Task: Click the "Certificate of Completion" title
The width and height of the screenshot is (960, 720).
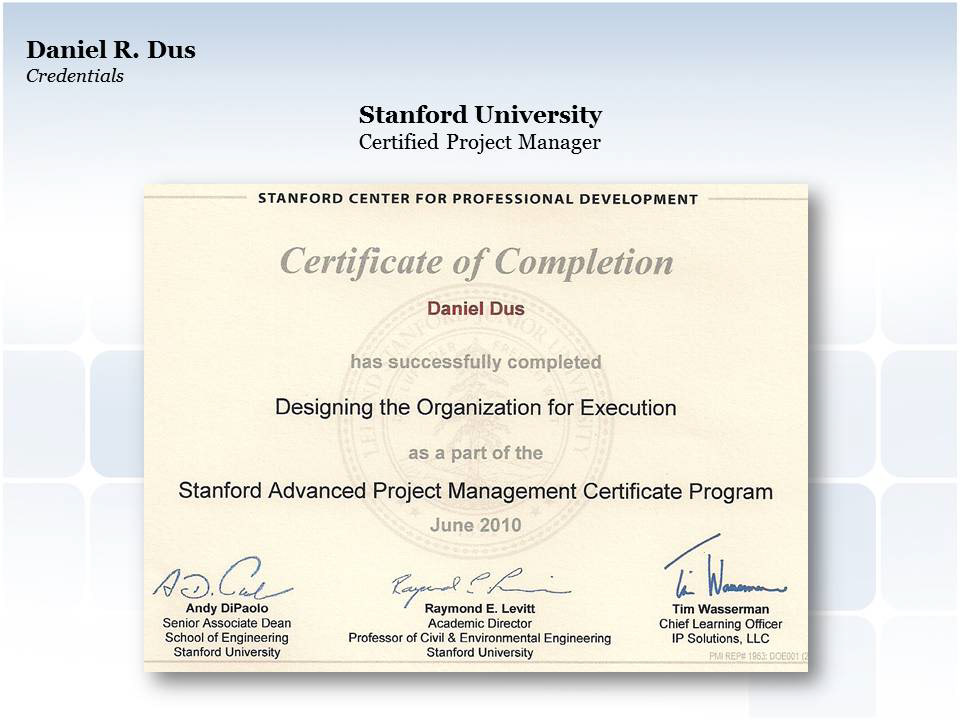Action: pyautogui.click(x=476, y=262)
